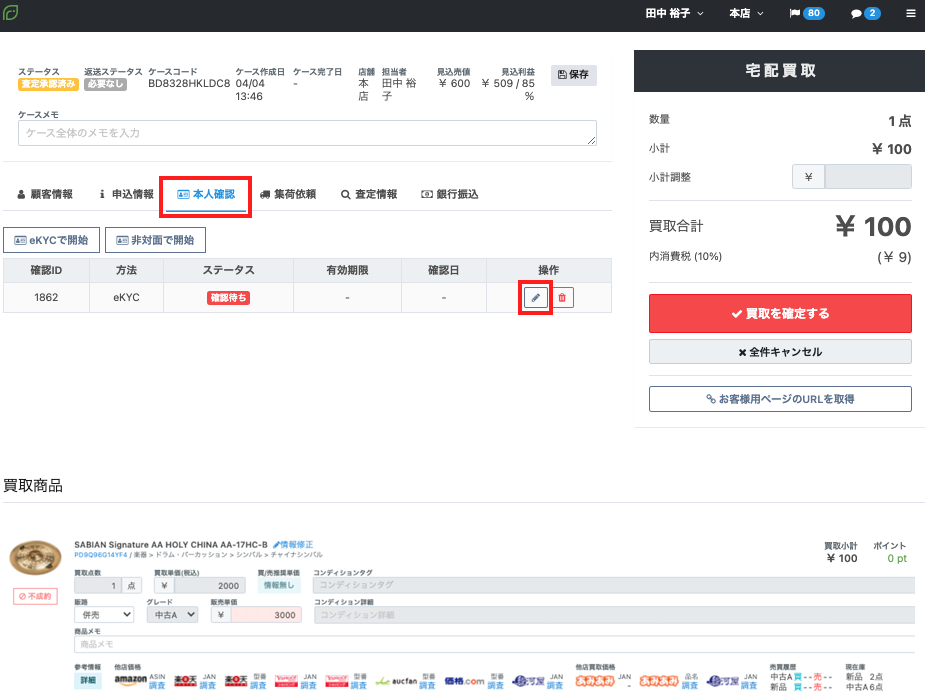This screenshot has height=695, width=925.
Task: Open the hamburger menu in the top bar
Action: pos(910,13)
